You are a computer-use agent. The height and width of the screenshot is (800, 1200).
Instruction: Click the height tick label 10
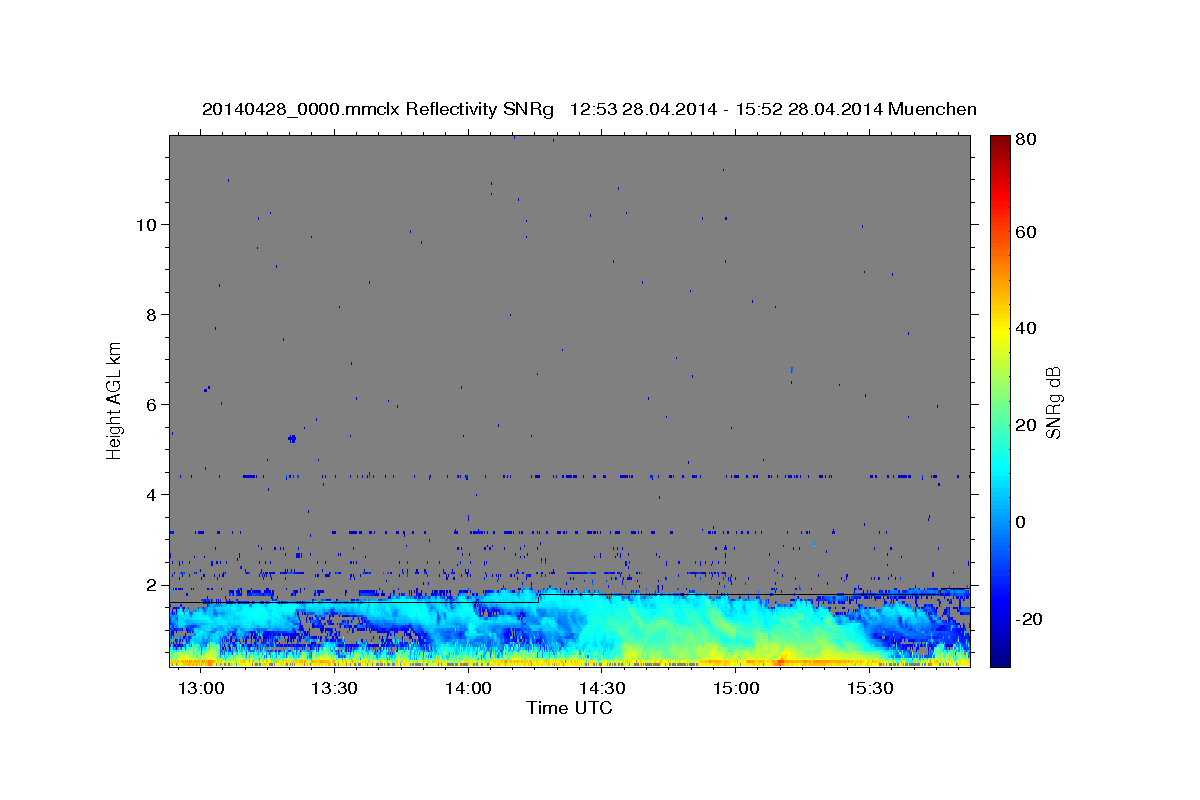[x=147, y=225]
